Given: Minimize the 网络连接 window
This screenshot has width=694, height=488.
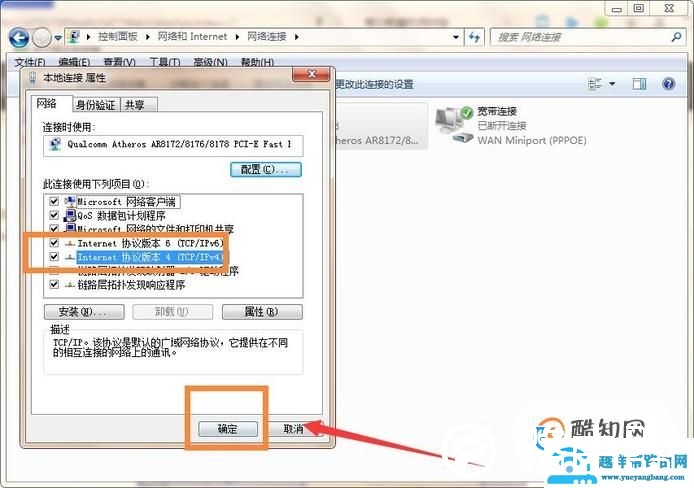Looking at the screenshot, I should coord(617,8).
